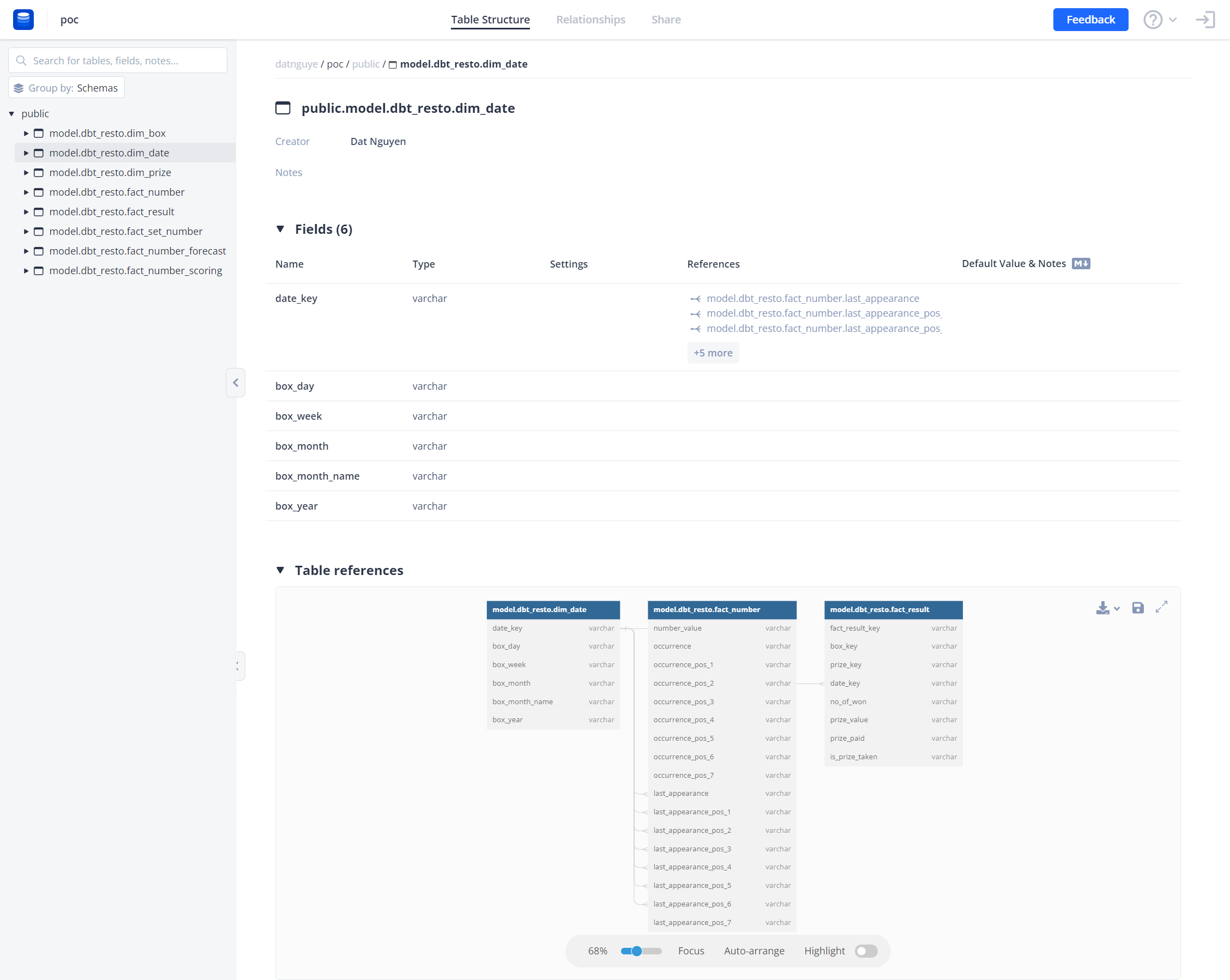Expand the model.dbt_resto.dim_box tree item
The height and width of the screenshot is (980, 1230).
pyautogui.click(x=26, y=133)
